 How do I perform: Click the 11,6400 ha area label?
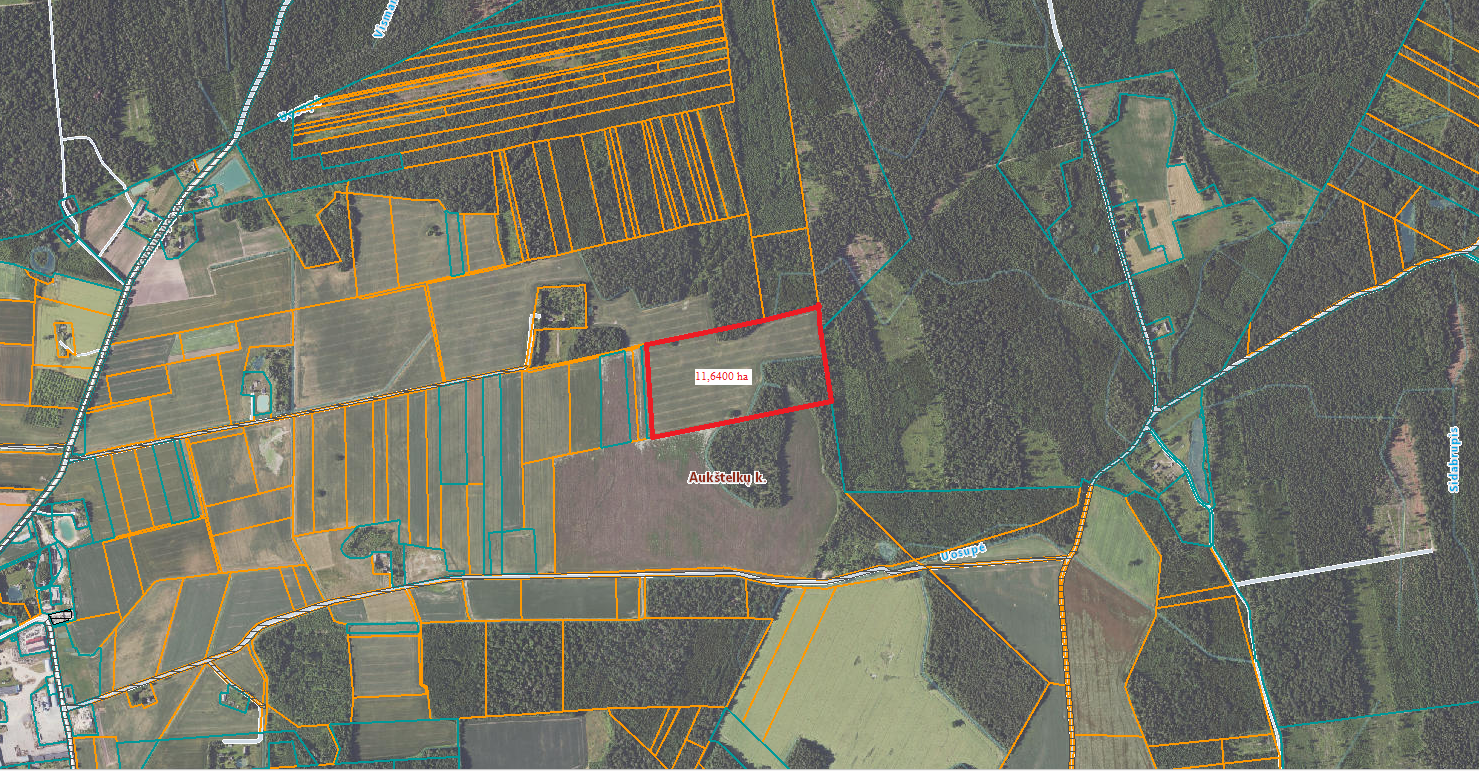[722, 376]
